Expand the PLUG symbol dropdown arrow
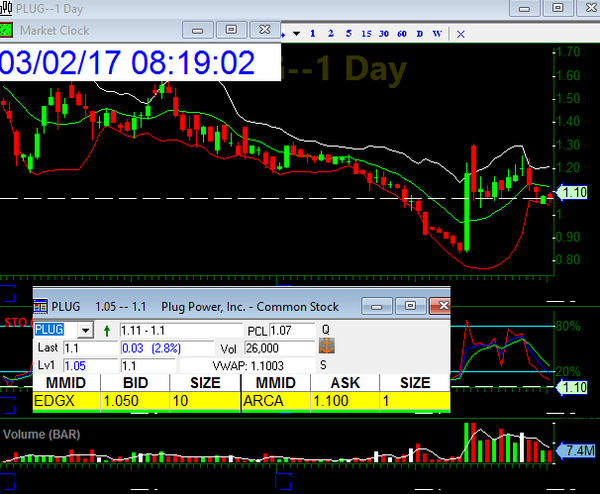600x494 pixels. 84,330
